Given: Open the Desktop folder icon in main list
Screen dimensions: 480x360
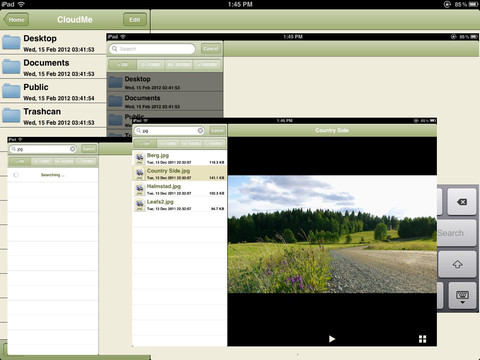Looking at the screenshot, I should point(11,43).
